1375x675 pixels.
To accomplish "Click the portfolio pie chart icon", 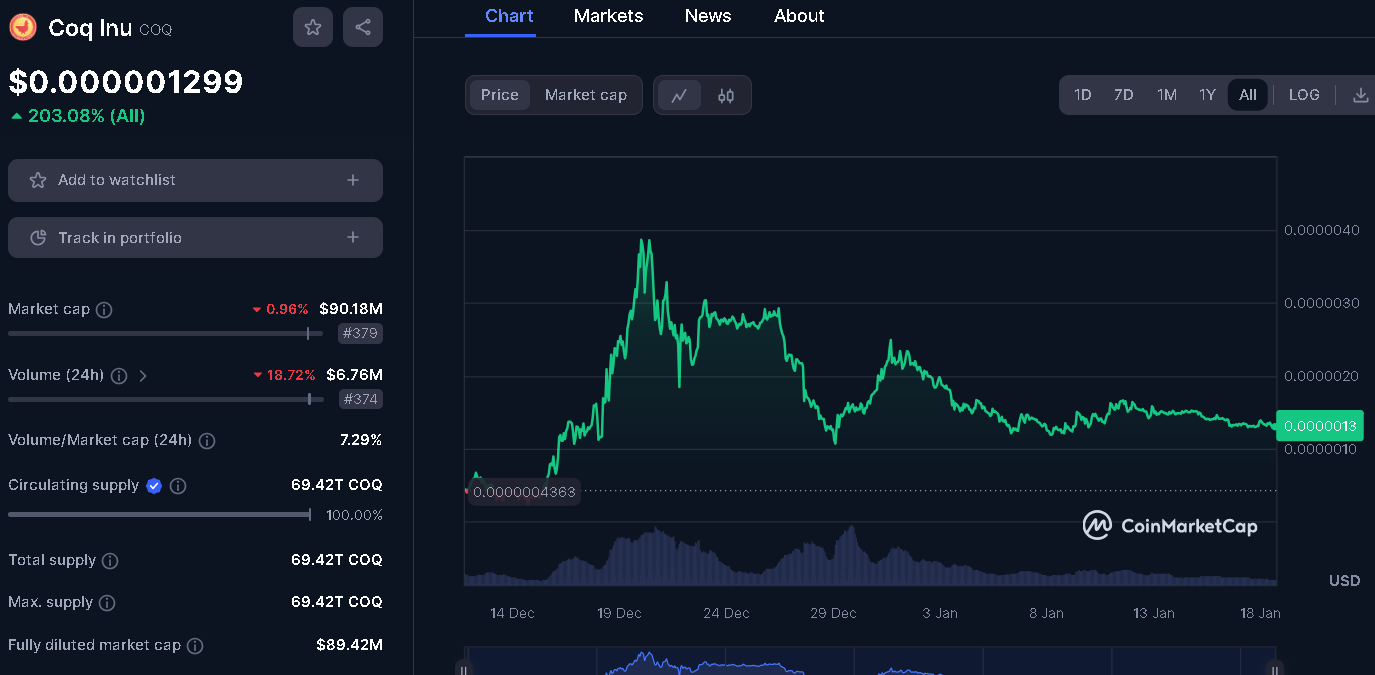I will (x=39, y=238).
